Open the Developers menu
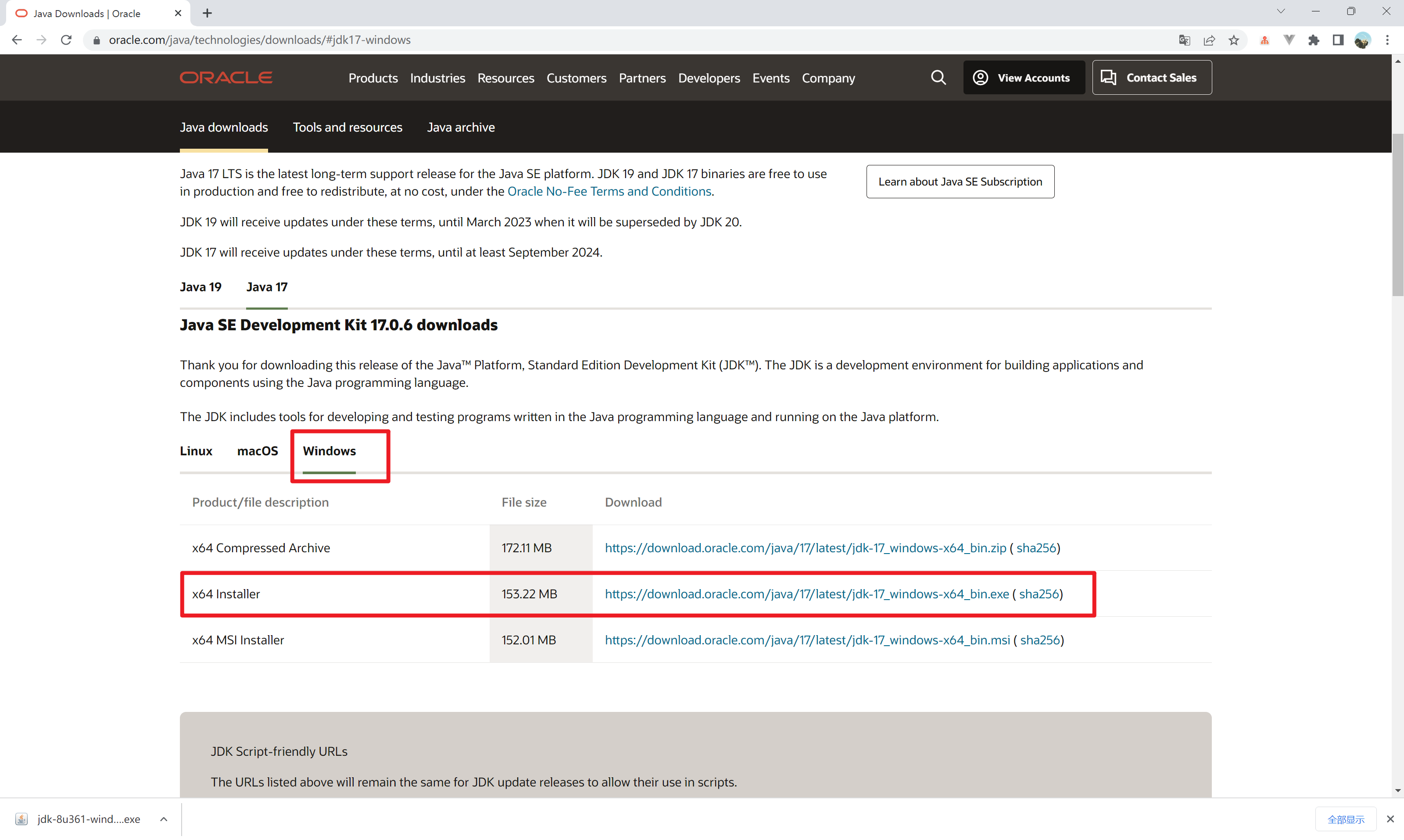1404x840 pixels. click(709, 78)
